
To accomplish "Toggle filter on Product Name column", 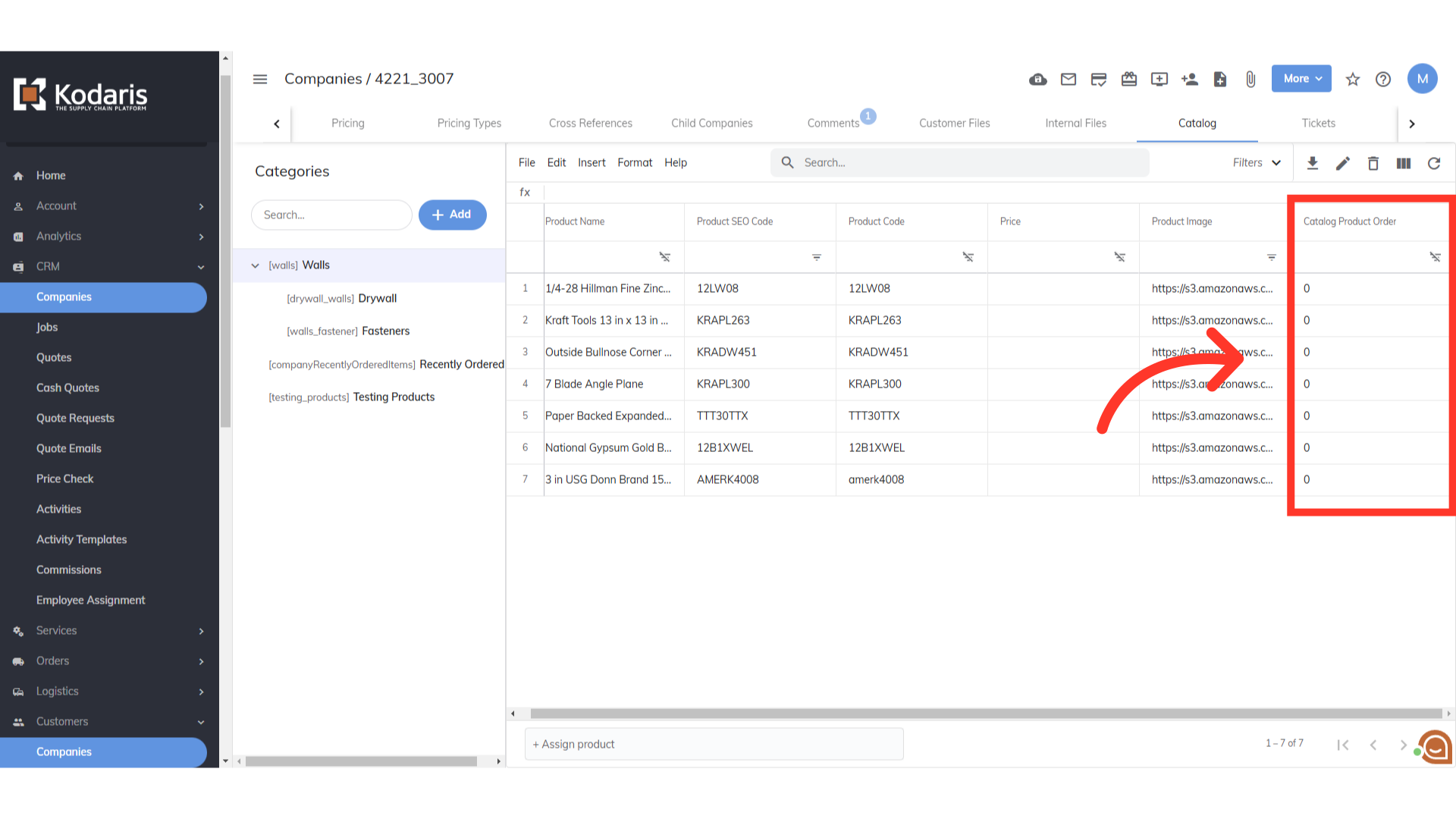I will click(x=665, y=257).
